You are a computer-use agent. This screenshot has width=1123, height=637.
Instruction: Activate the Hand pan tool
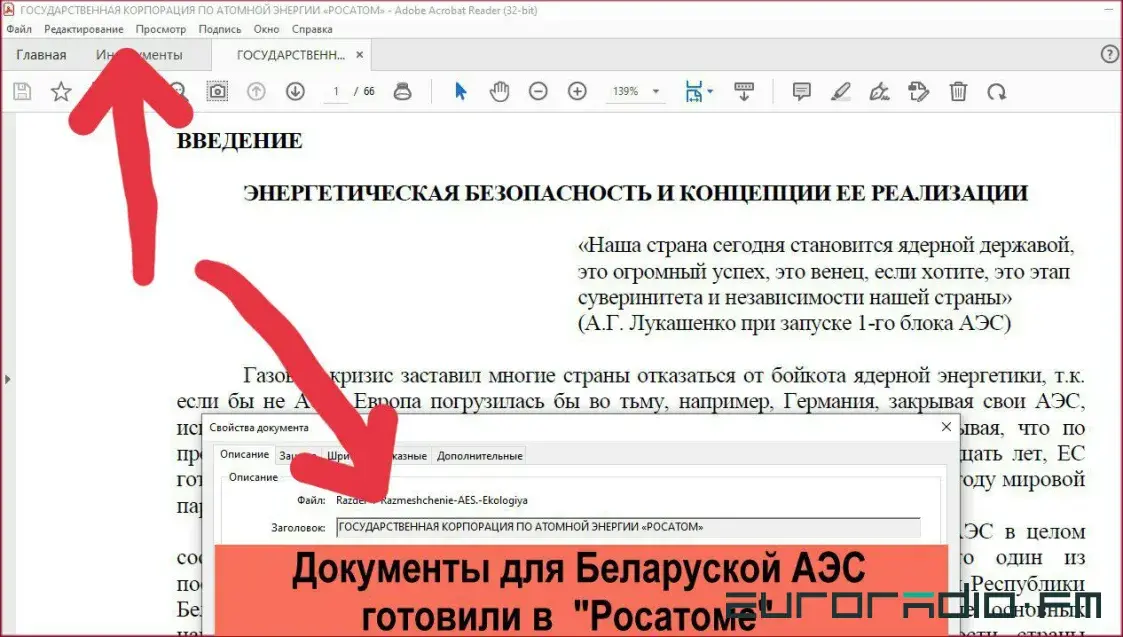tap(499, 92)
